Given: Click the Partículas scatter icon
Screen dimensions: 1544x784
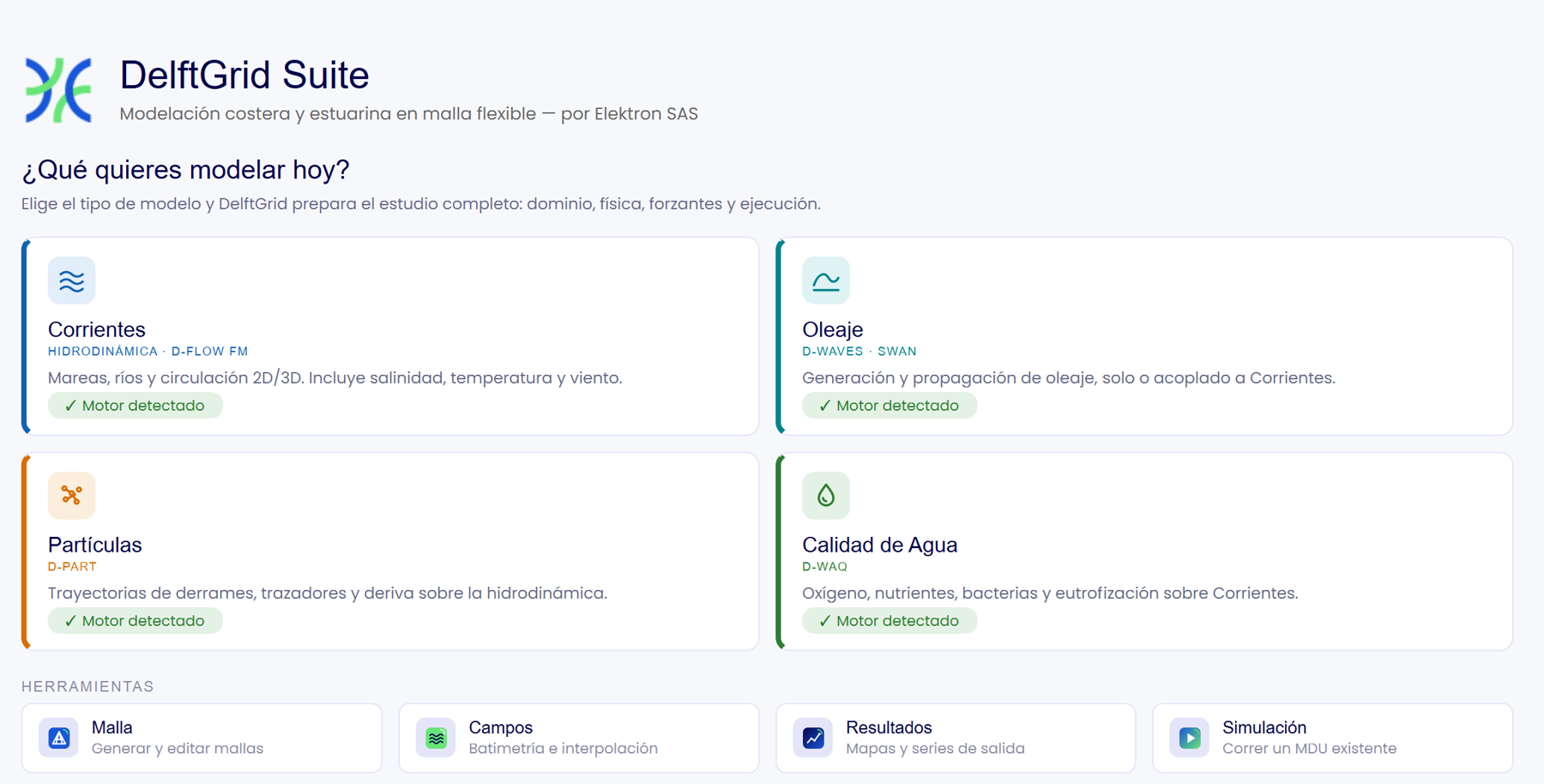Looking at the screenshot, I should click(x=71, y=496).
